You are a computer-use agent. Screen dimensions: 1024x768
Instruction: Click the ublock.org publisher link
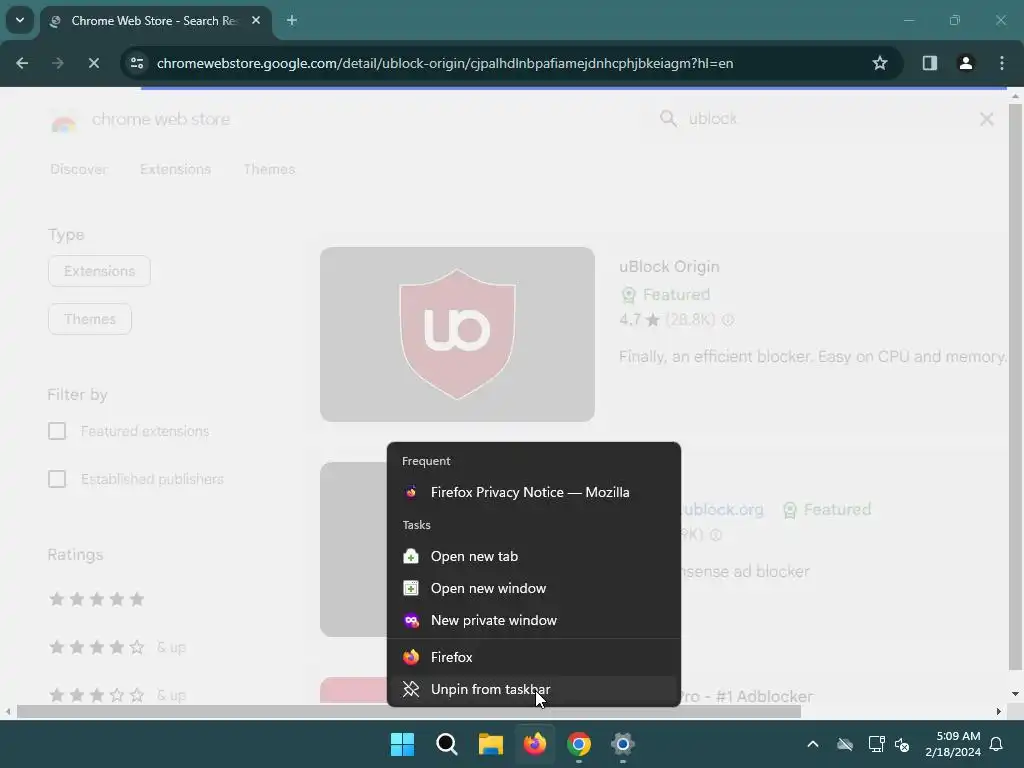pos(723,509)
